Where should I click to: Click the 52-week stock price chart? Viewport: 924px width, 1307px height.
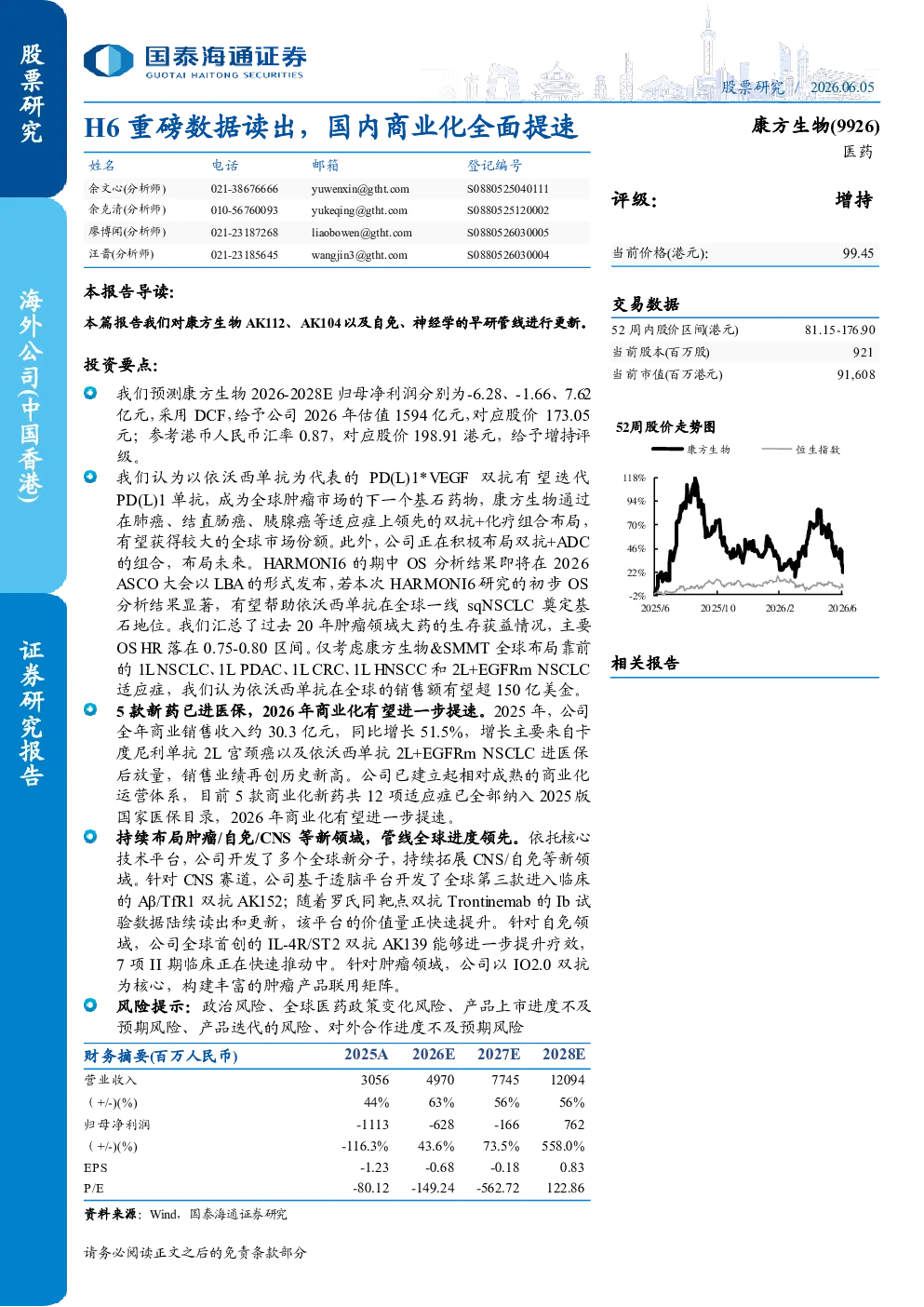742,539
